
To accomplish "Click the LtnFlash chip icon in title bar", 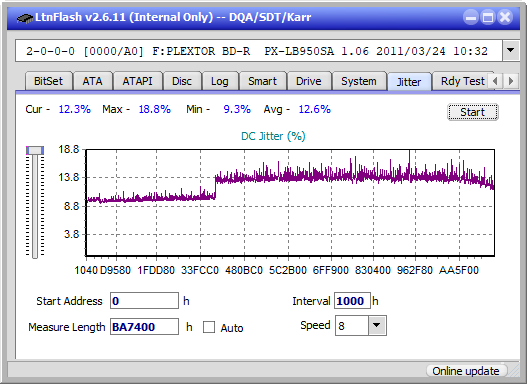I will pos(24,17).
